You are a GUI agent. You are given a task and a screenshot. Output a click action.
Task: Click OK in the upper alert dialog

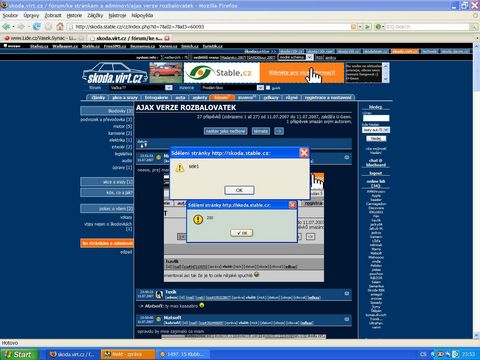click(239, 190)
